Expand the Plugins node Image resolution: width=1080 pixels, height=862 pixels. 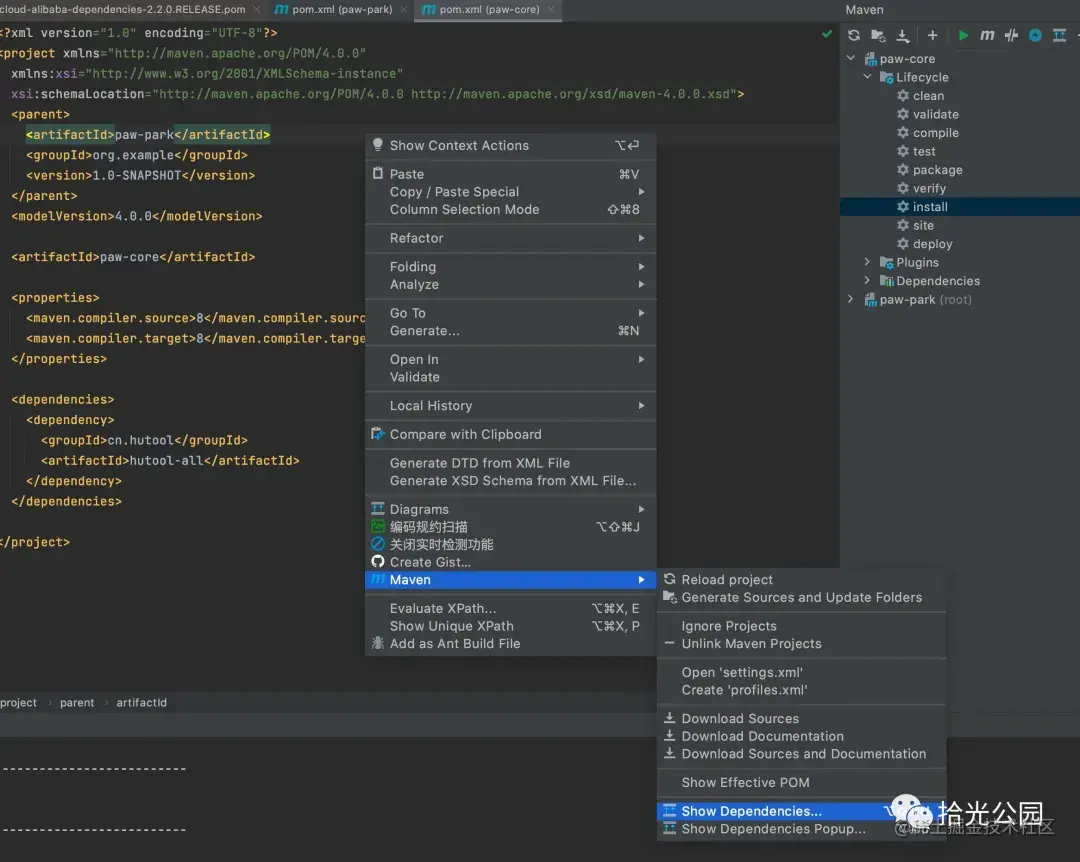point(868,262)
